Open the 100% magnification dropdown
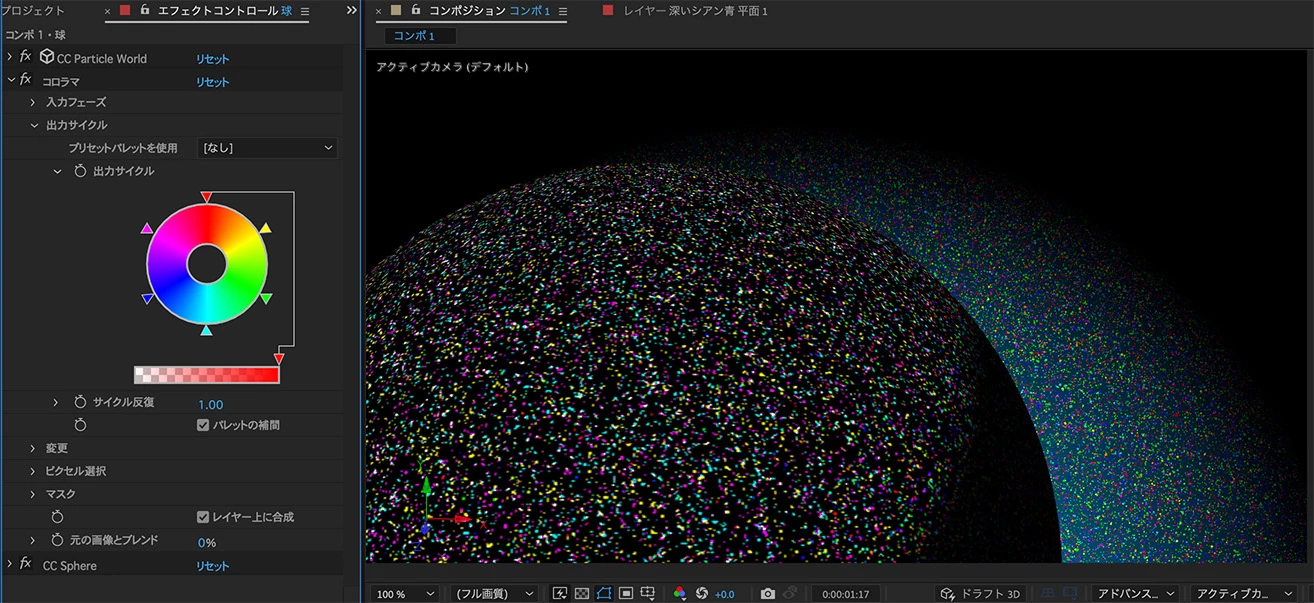This screenshot has width=1314, height=603. [404, 594]
